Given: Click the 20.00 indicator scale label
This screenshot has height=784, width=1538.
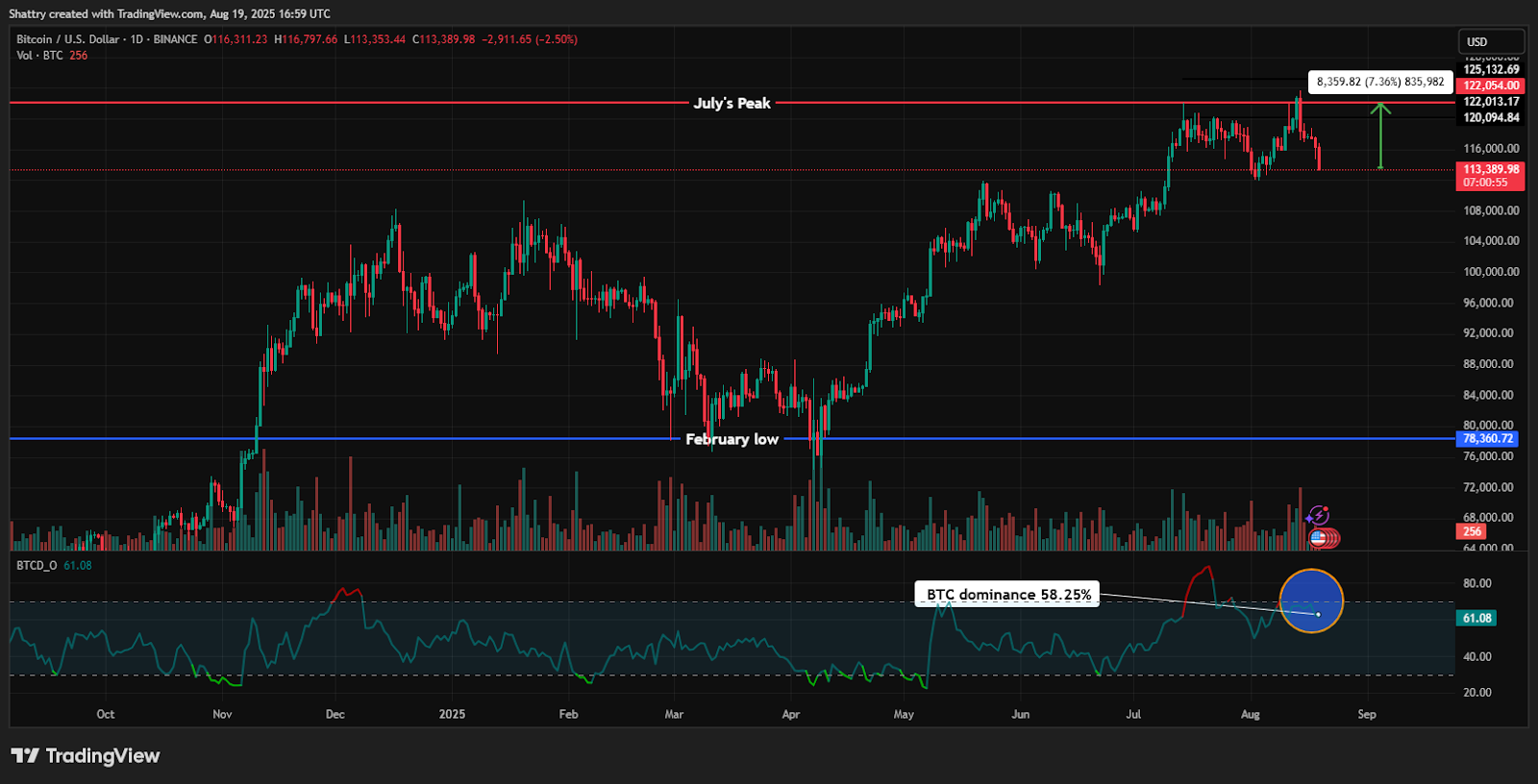Looking at the screenshot, I should 1477,692.
